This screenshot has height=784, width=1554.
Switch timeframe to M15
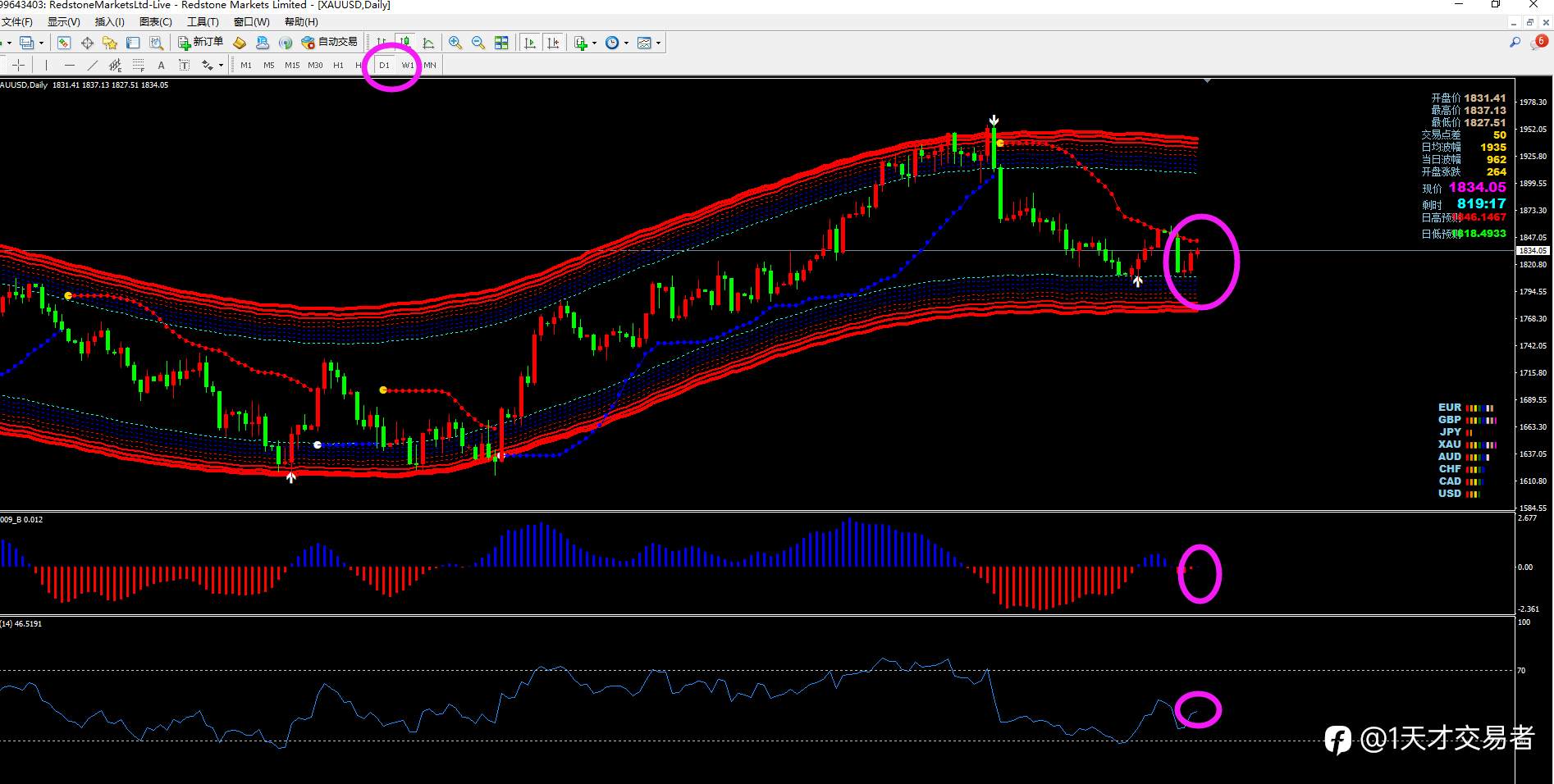(x=292, y=65)
